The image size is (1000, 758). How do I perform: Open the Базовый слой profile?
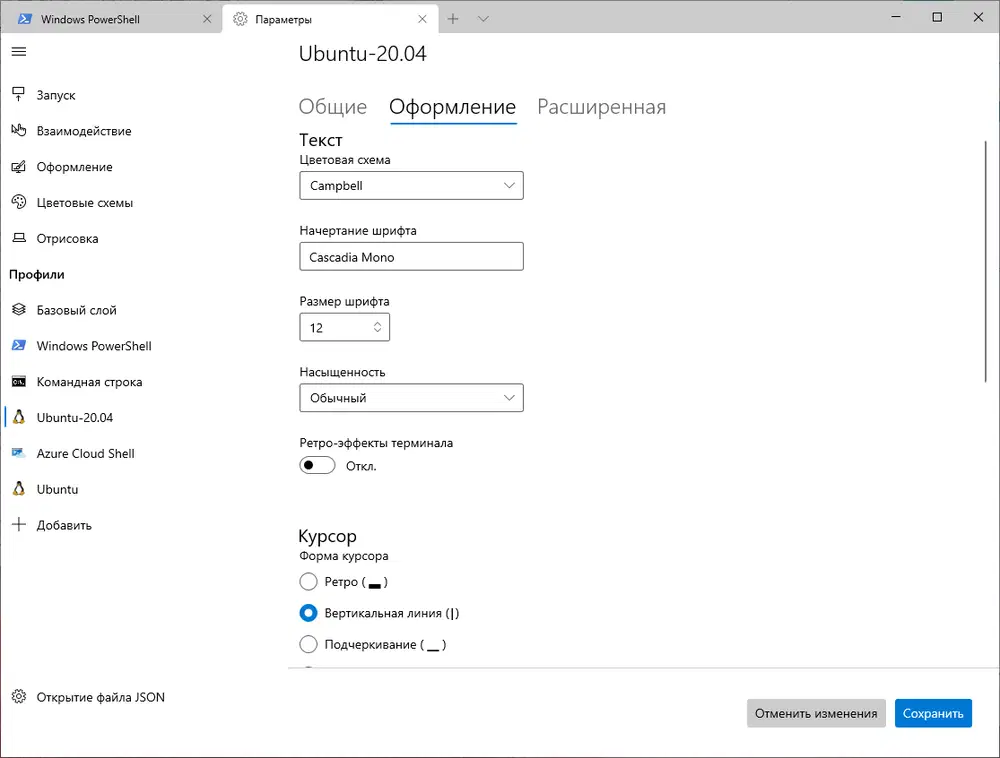(77, 310)
